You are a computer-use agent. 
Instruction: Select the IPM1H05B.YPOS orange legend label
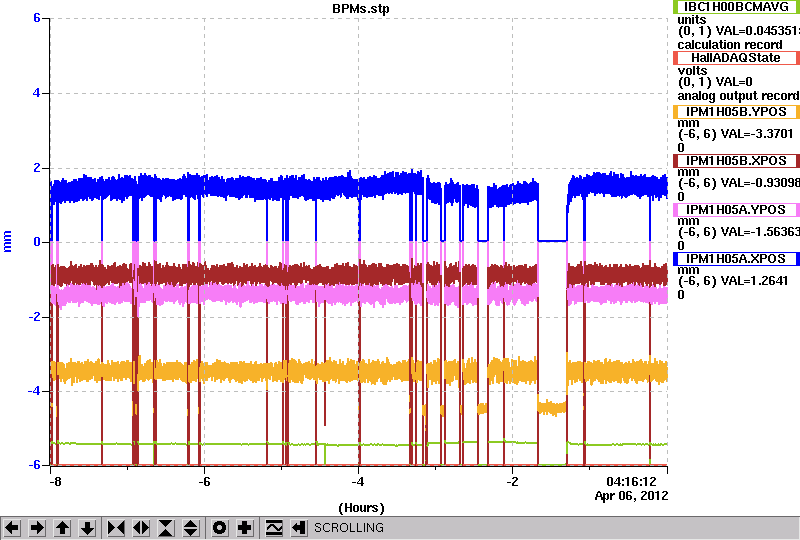click(736, 112)
